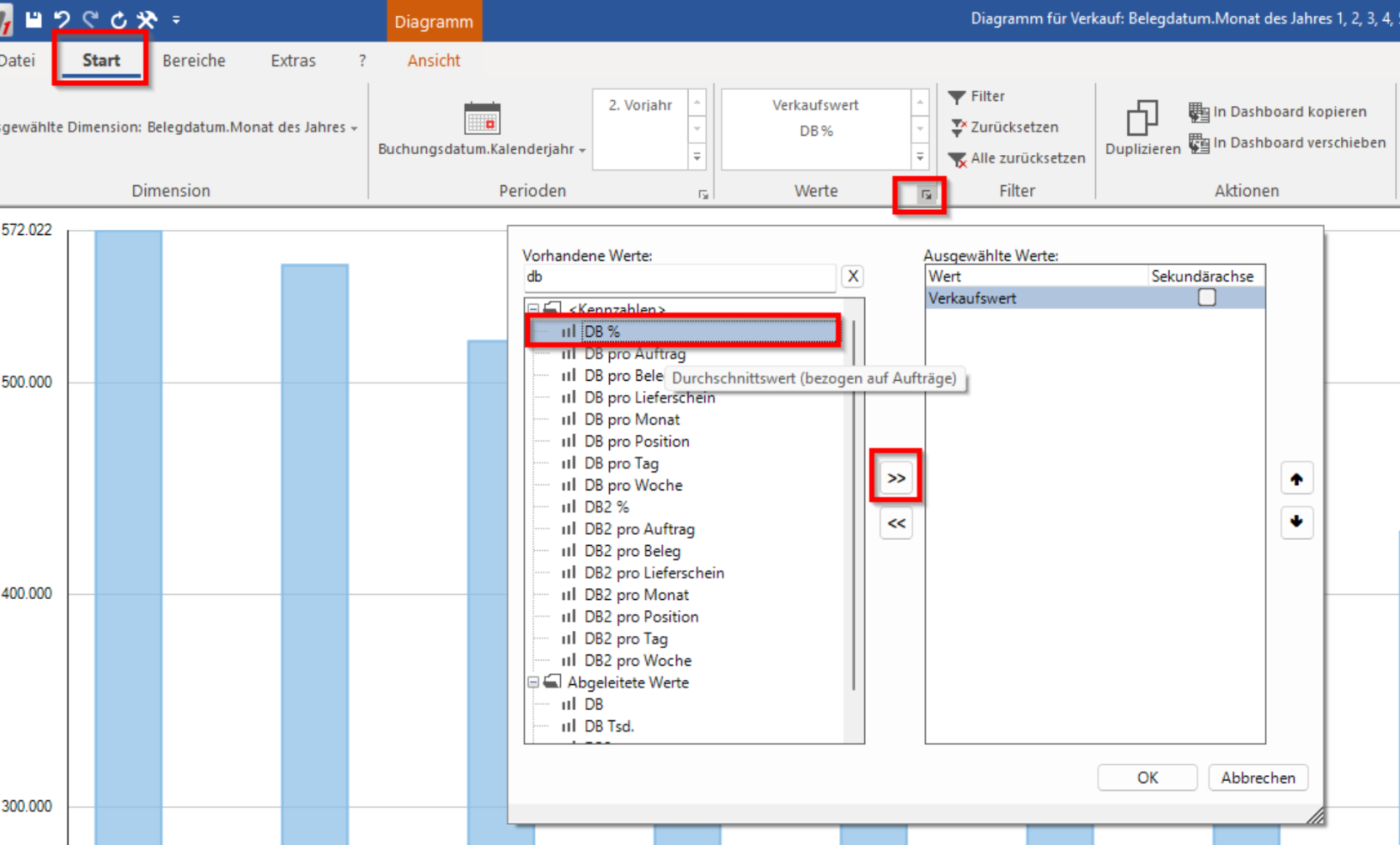Viewport: 1400px width, 845px height.
Task: Click the tools wrench icon in the title bar
Action: 147,19
